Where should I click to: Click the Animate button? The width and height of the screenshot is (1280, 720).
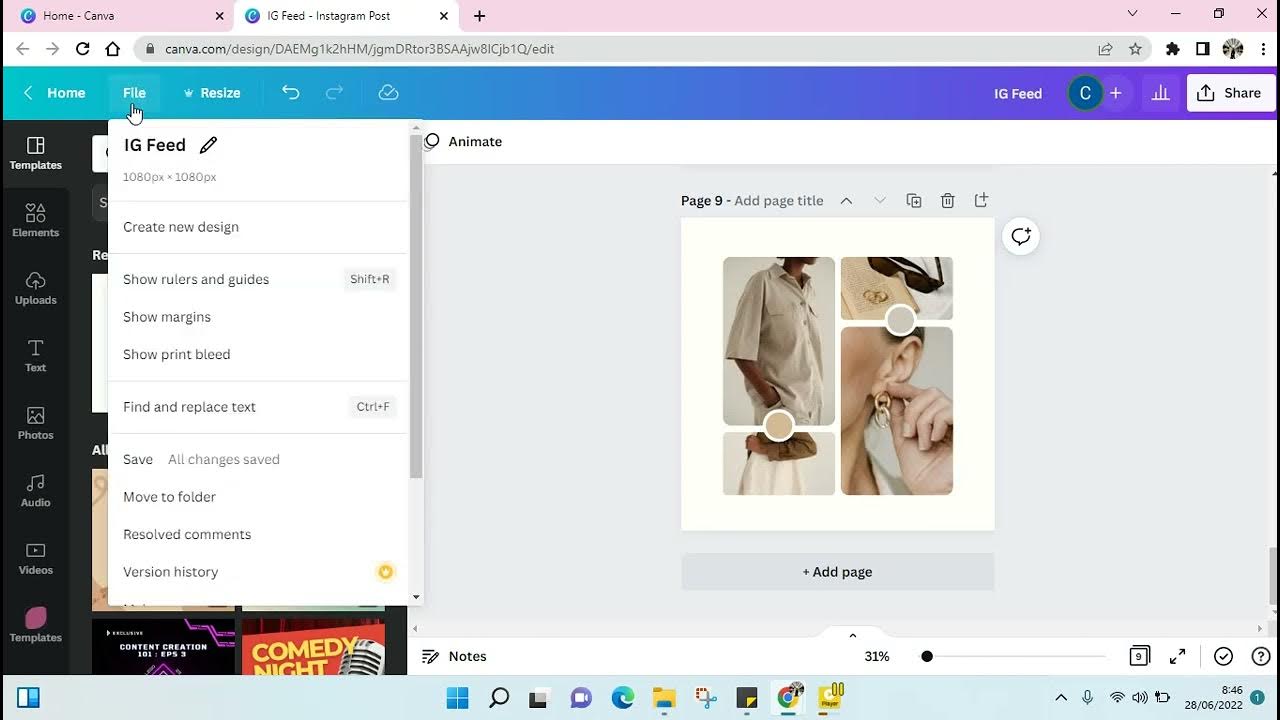click(x=463, y=141)
